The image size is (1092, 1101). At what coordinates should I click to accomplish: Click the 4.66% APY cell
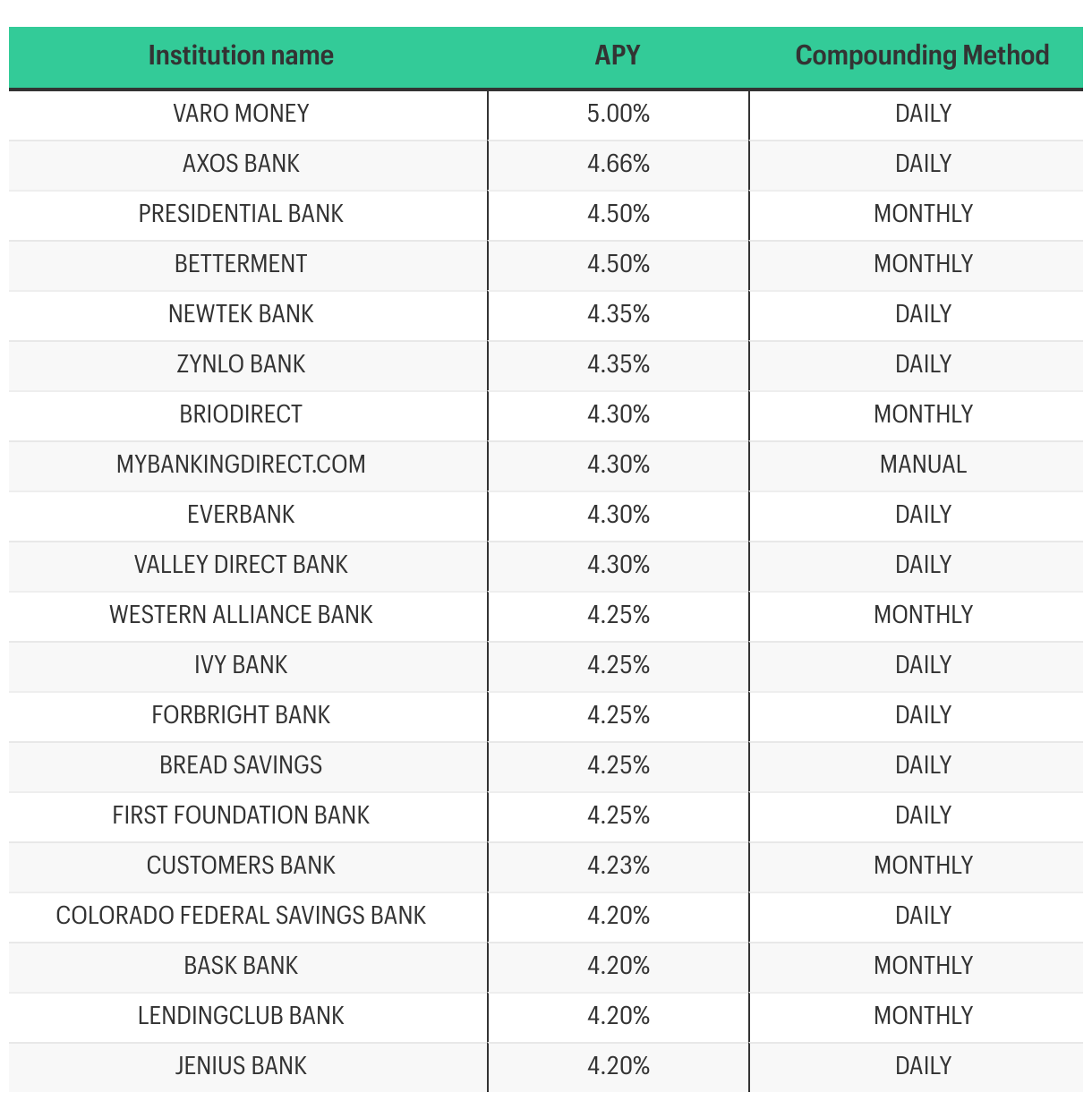click(619, 164)
